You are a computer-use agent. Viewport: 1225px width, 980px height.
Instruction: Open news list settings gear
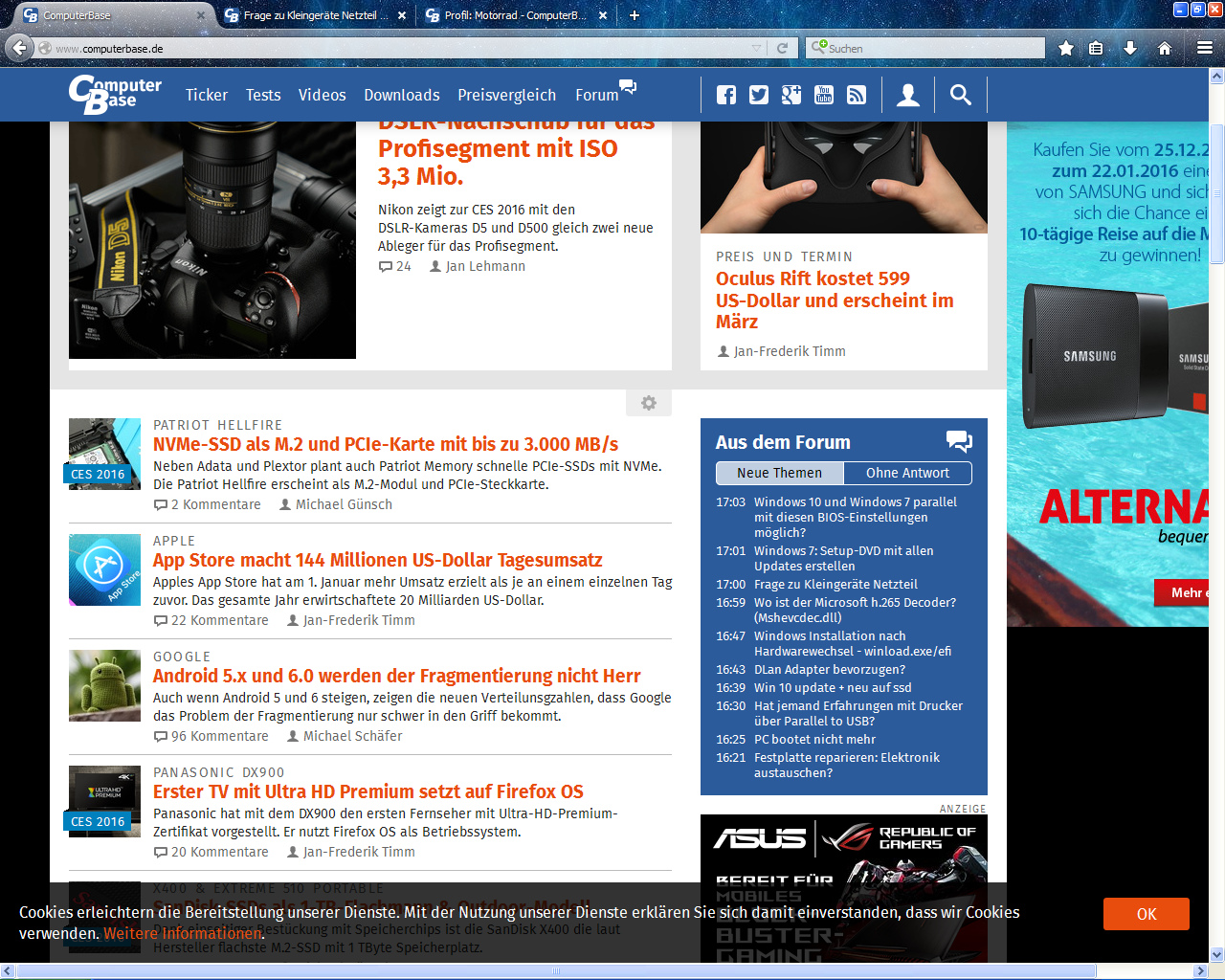click(649, 403)
